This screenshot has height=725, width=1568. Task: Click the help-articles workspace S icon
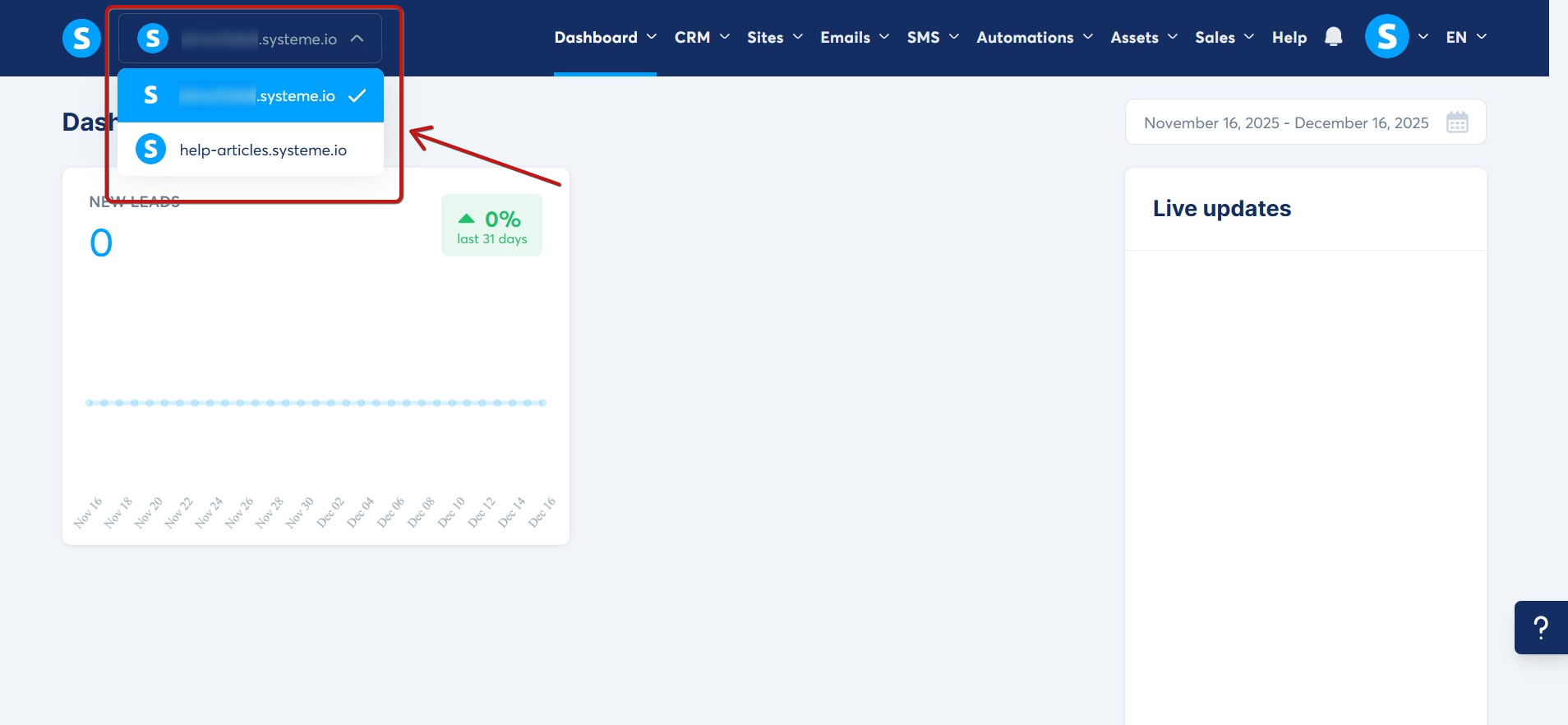(x=151, y=149)
